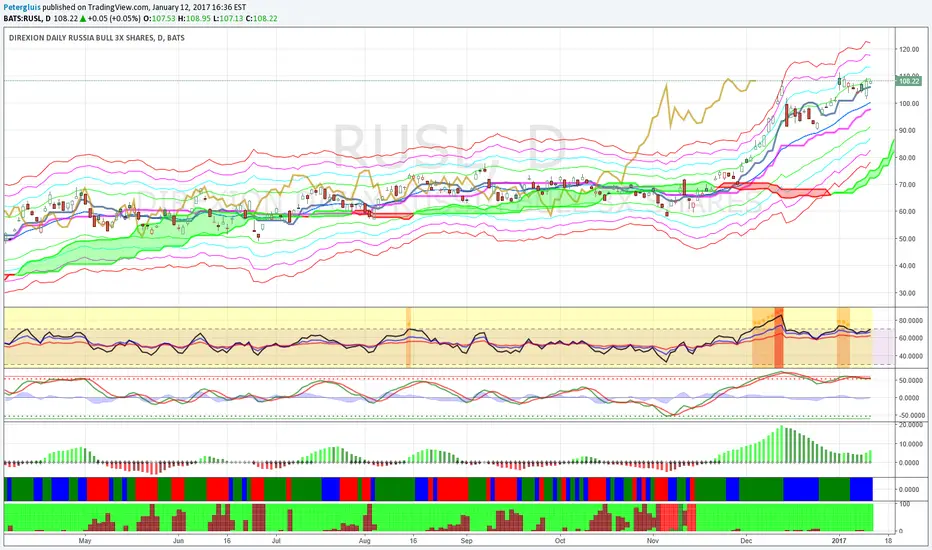
Task: Click the Dec label on the time axis
Action: [746, 541]
